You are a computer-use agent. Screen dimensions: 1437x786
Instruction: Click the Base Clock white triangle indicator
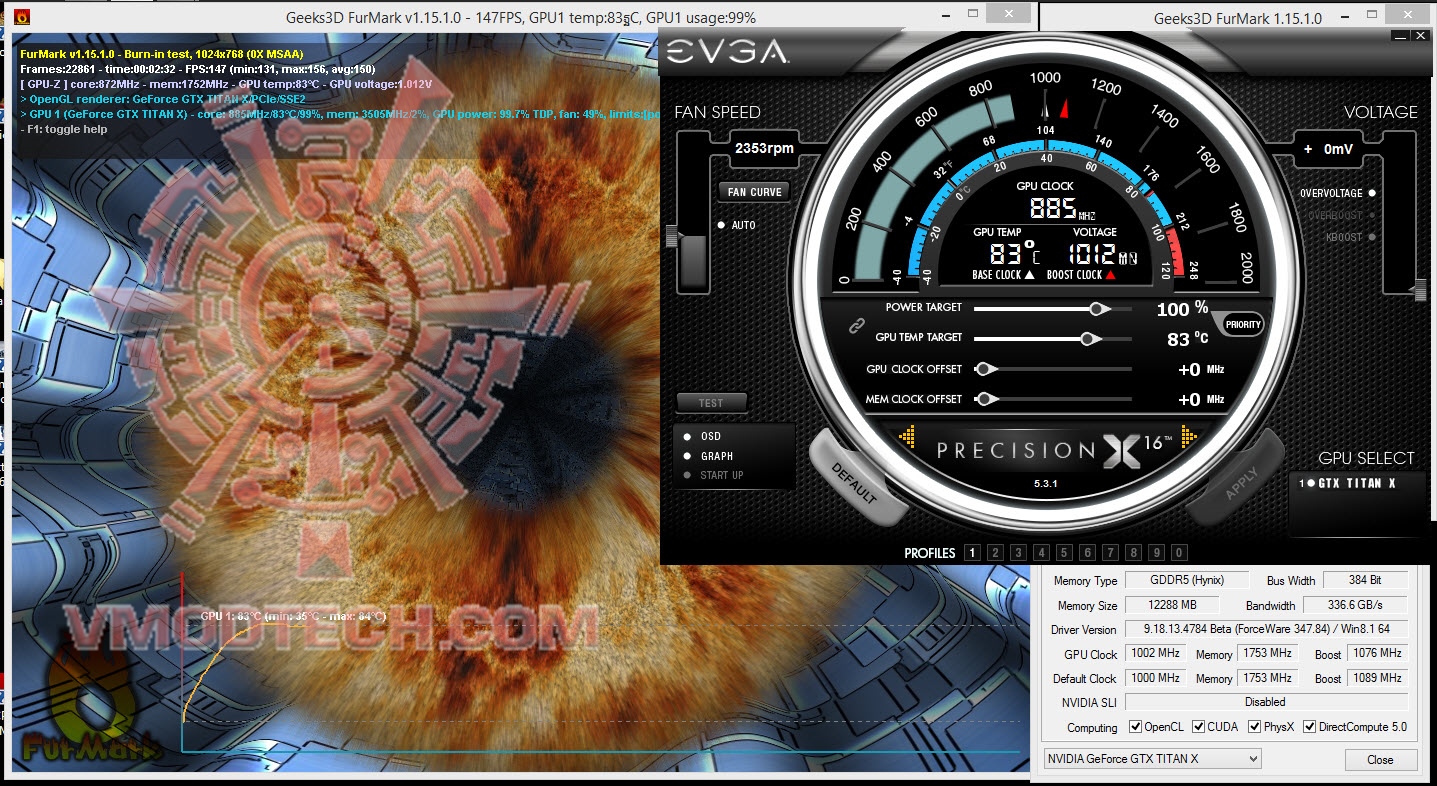pos(1030,275)
